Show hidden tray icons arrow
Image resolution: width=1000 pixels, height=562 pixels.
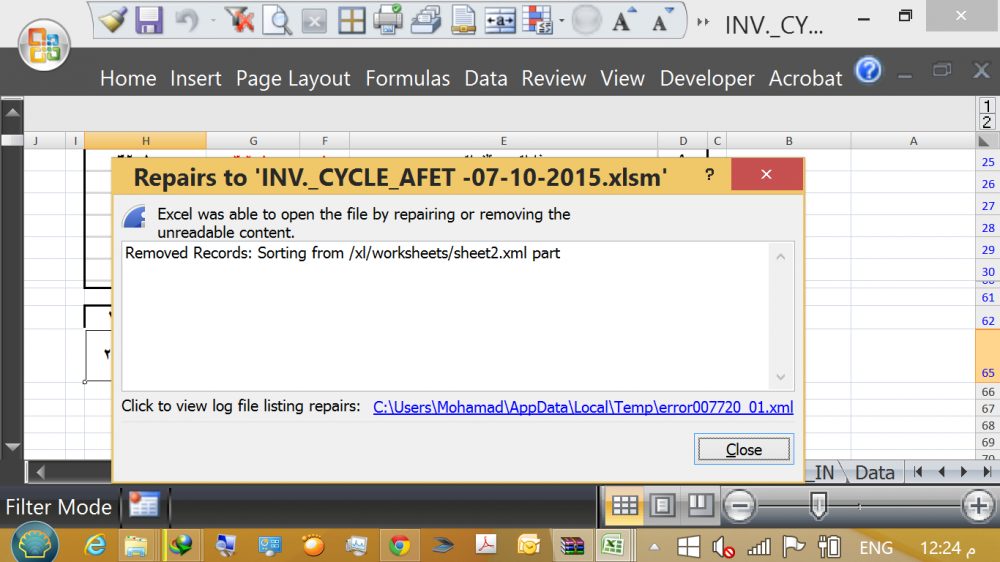pos(654,547)
